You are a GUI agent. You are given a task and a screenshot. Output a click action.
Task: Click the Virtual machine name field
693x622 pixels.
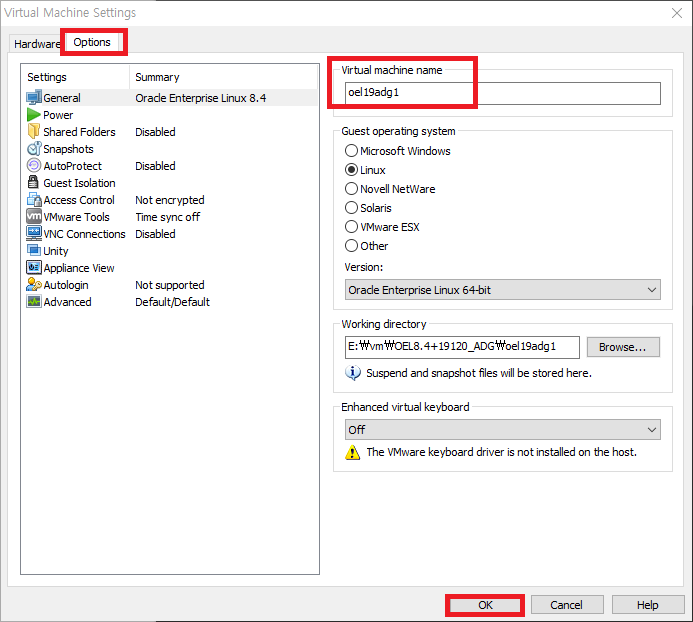coord(503,93)
